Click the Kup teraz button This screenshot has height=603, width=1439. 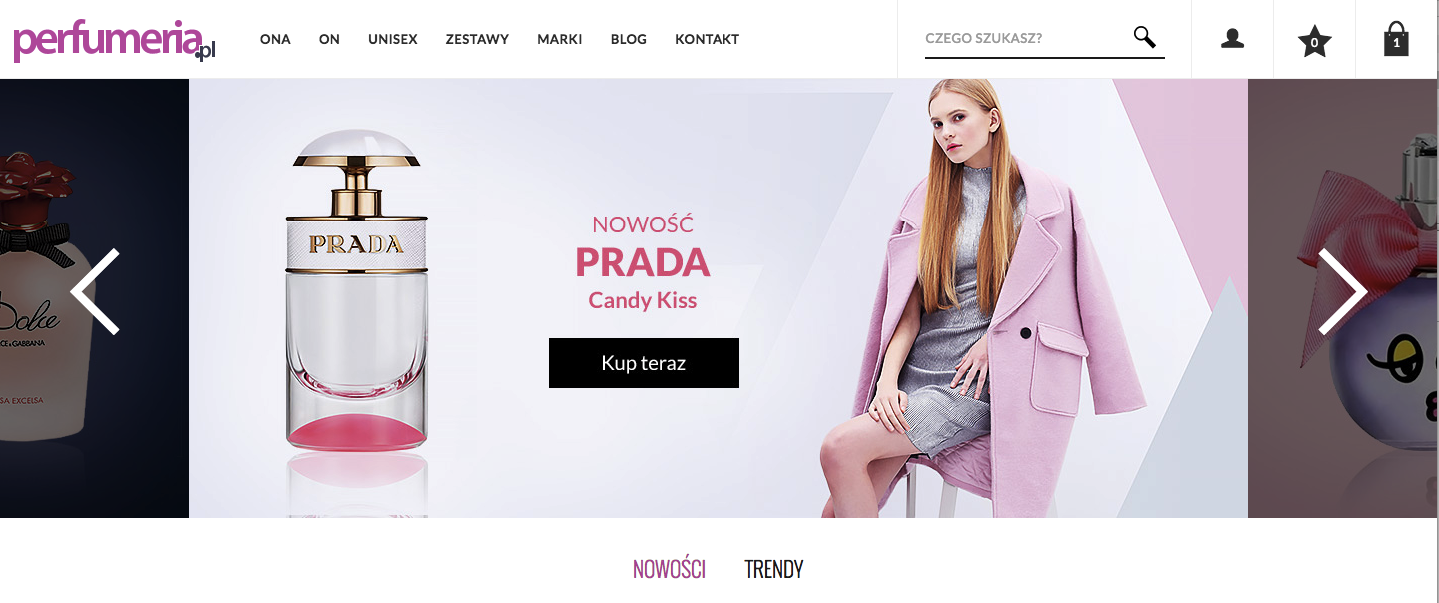click(644, 363)
